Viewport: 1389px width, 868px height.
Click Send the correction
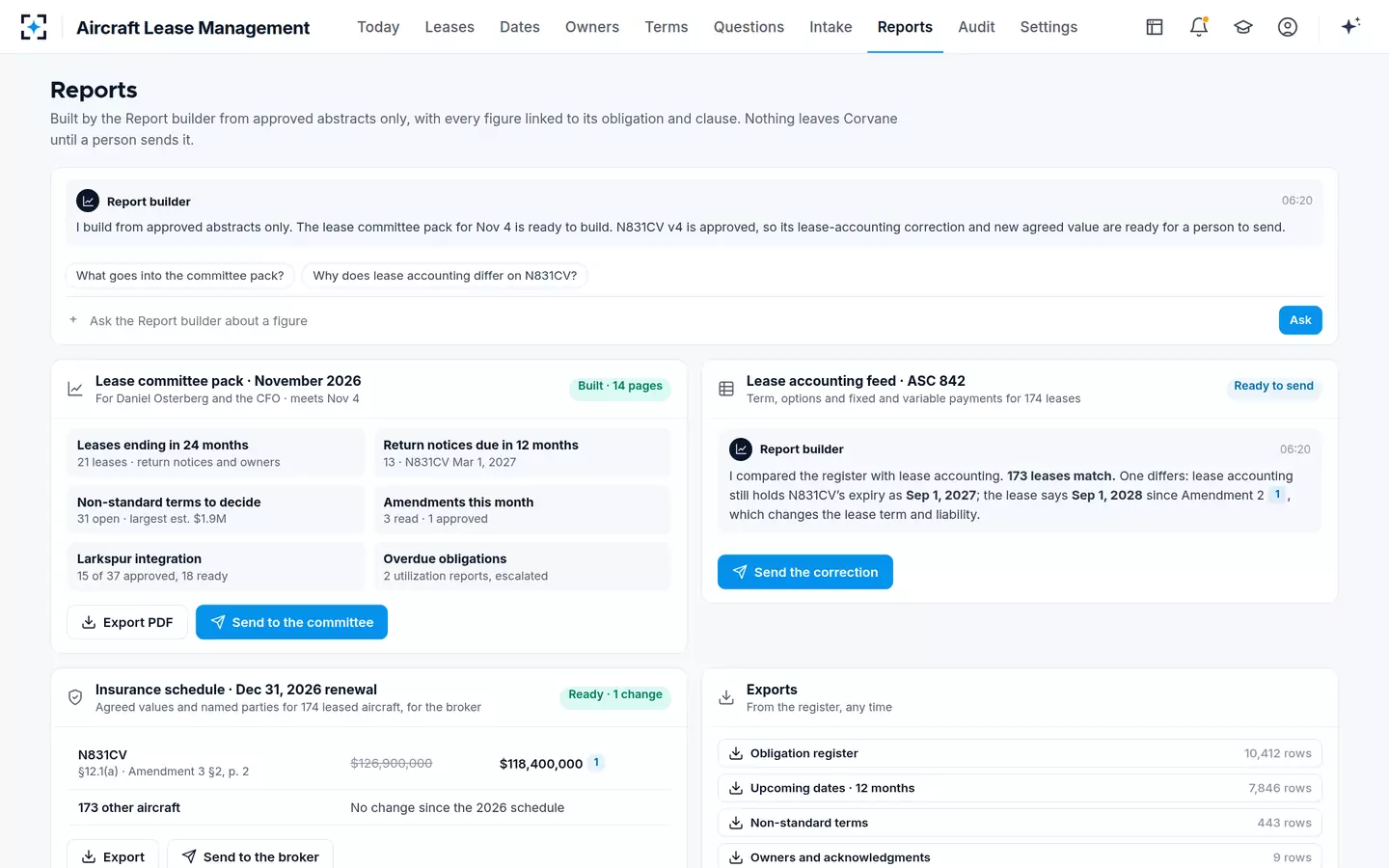pos(805,572)
